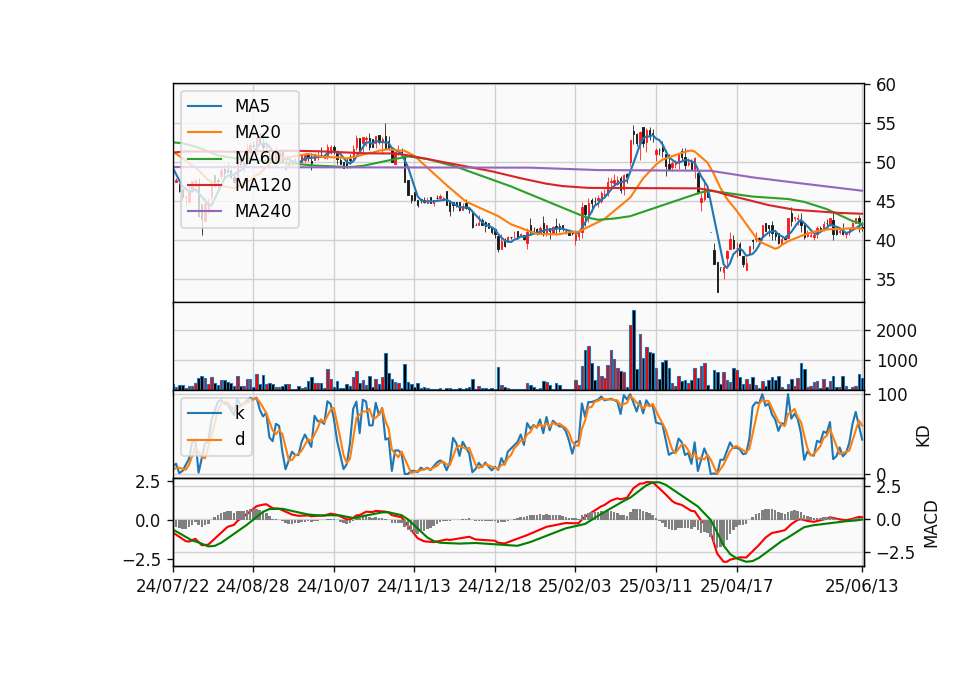The width and height of the screenshot is (960, 690).
Task: Click the 'd' legend entry in KD panel
Action: [x=239, y=438]
